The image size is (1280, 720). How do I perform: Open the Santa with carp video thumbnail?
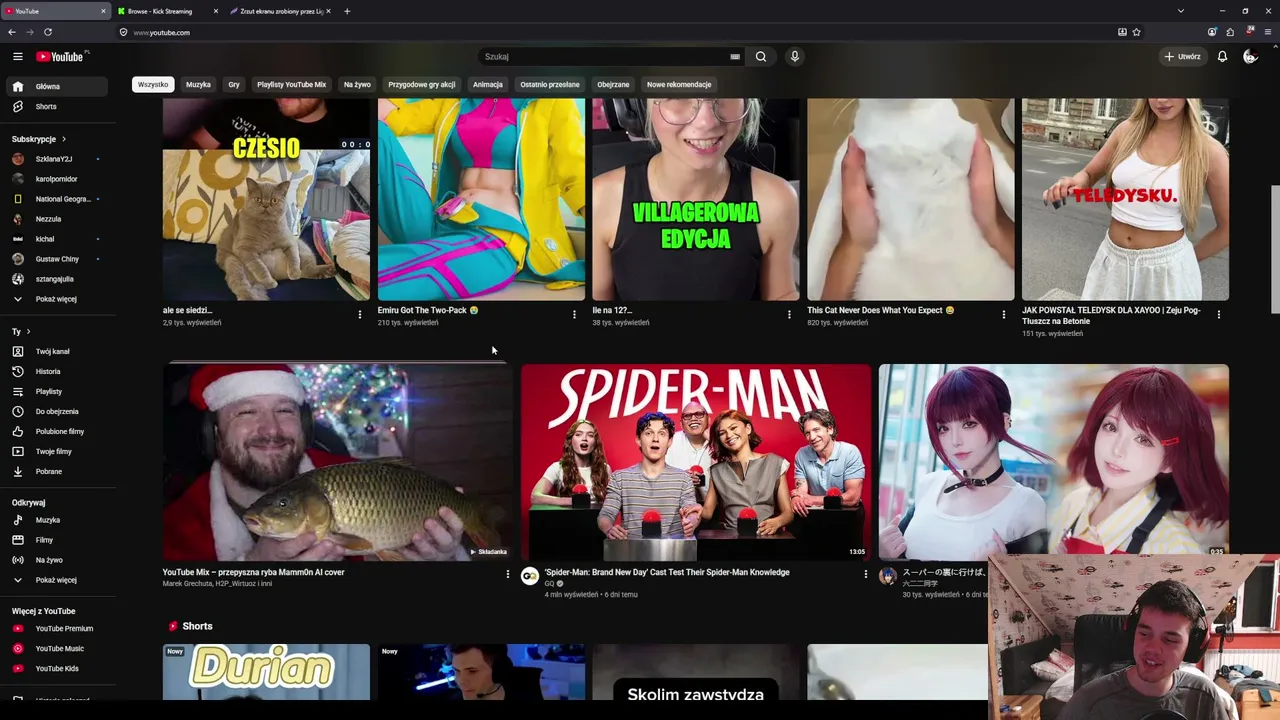[x=338, y=462]
